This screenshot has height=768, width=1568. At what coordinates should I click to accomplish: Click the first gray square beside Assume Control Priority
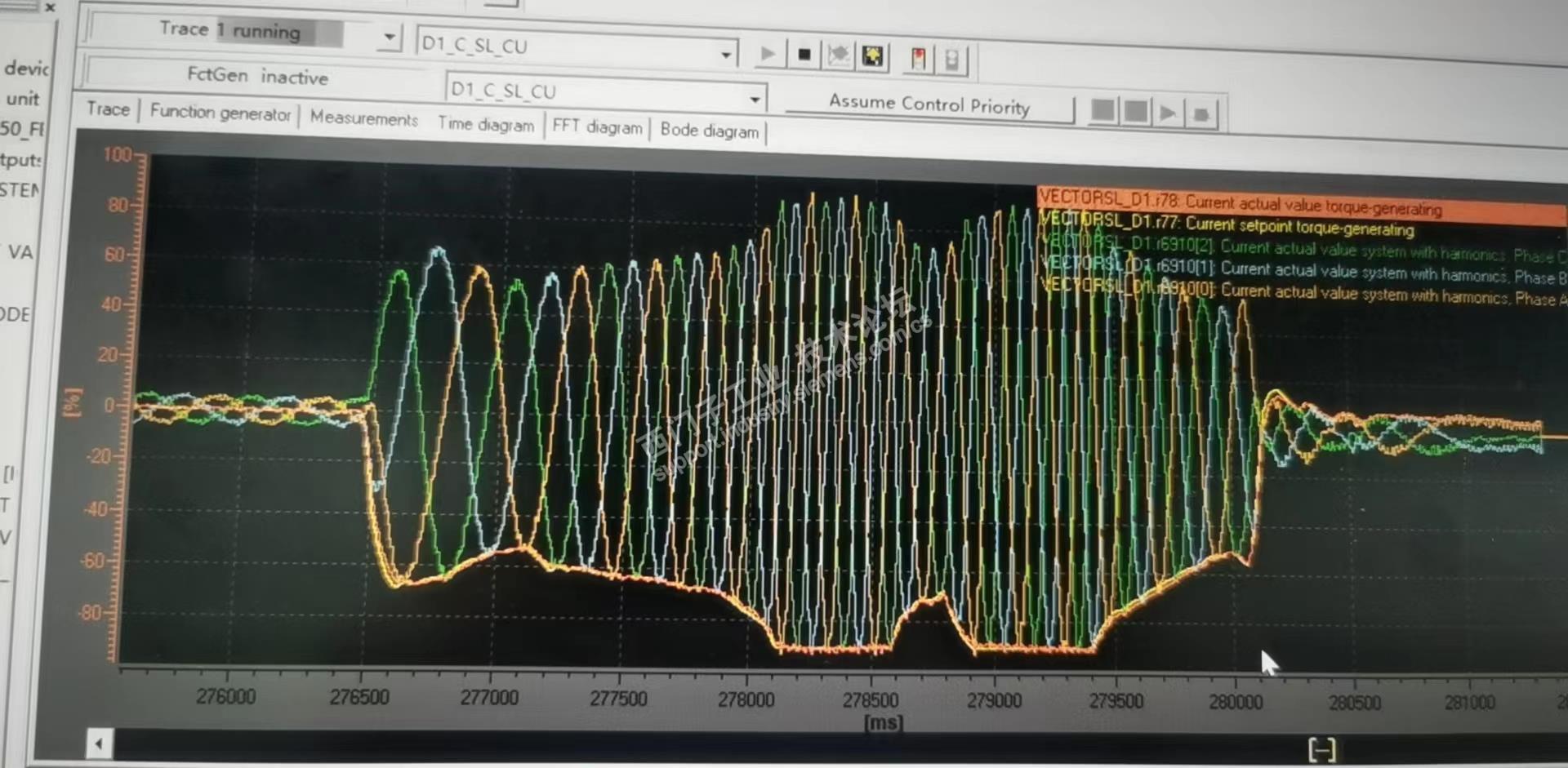coord(1102,110)
